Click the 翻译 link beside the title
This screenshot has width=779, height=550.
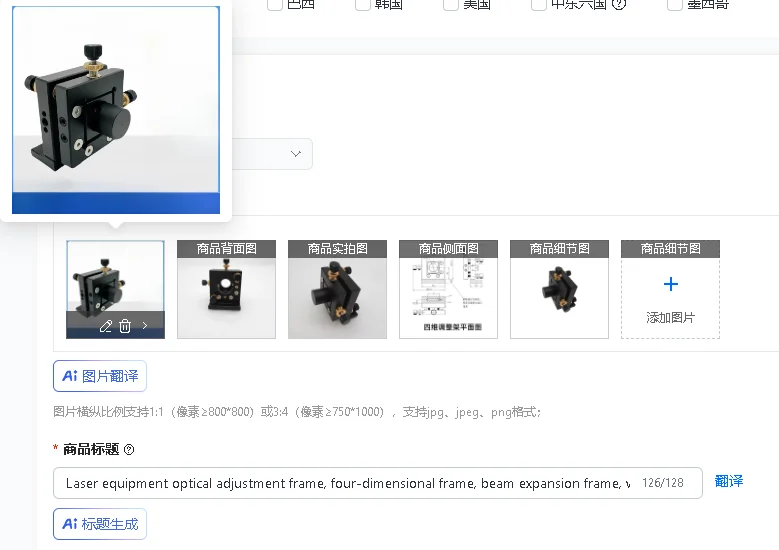[729, 481]
